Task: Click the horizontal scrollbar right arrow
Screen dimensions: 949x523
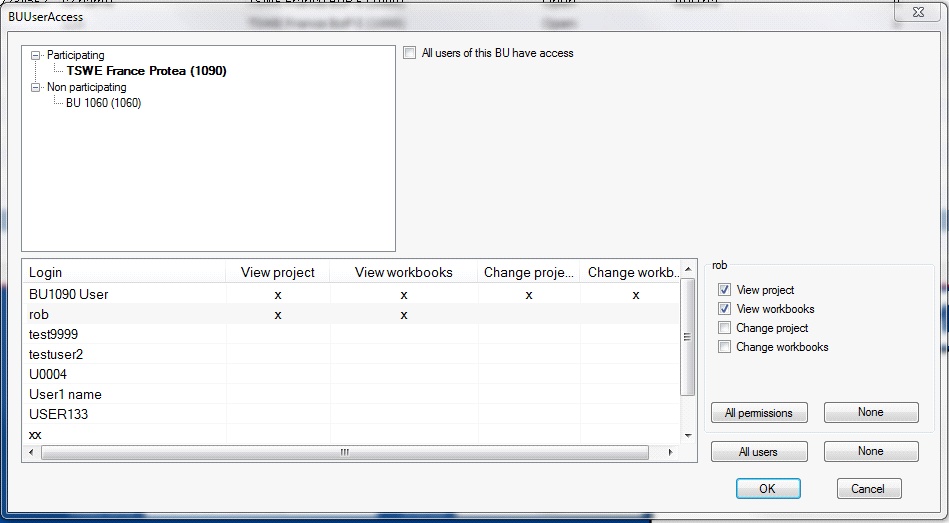Action: pyautogui.click(x=672, y=453)
